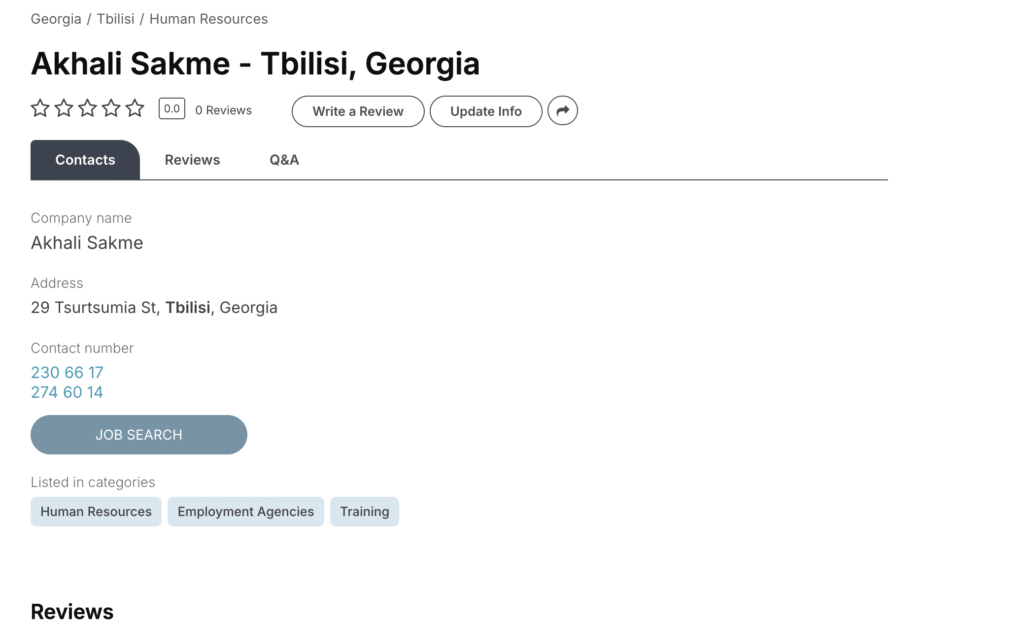Click the Update Info button
Viewport: 1024px width, 624px height.
486,111
